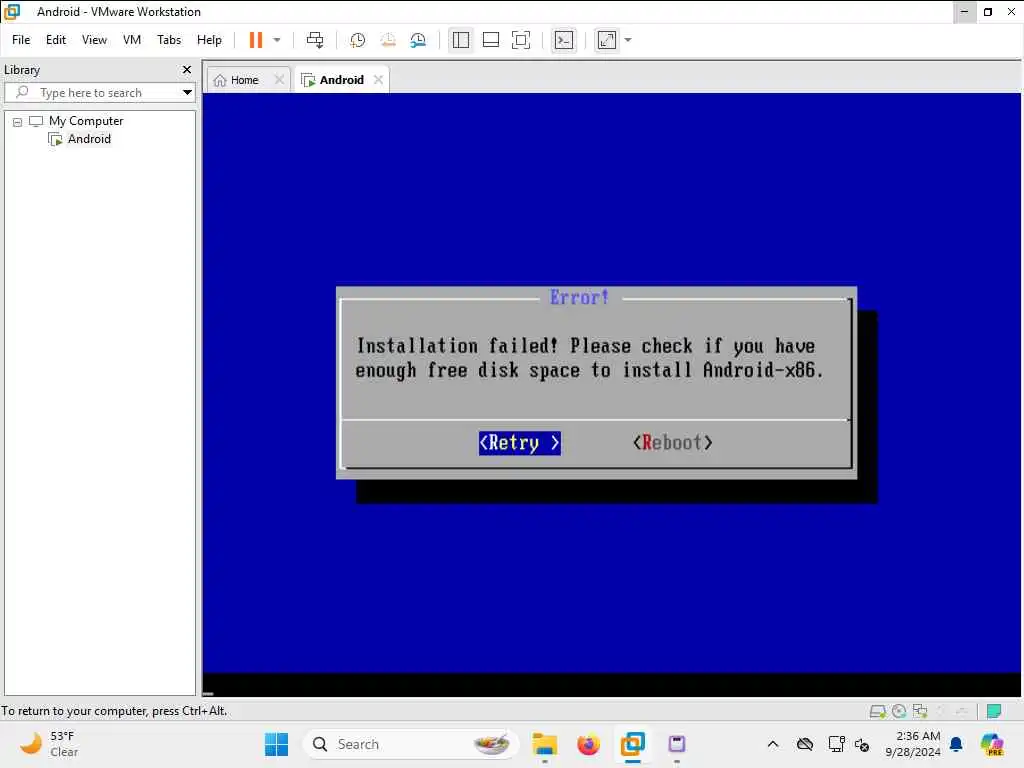The height and width of the screenshot is (768, 1024).
Task: Click the hard disk device status icon
Action: tap(878, 711)
